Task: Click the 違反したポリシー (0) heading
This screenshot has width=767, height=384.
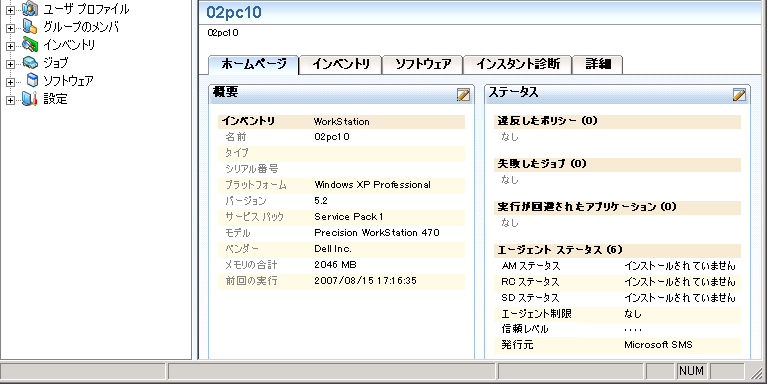Action: tap(547, 121)
